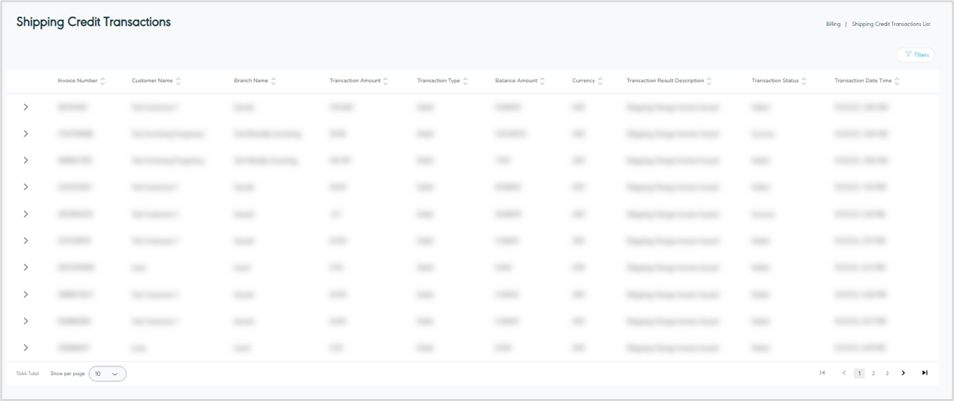This screenshot has height=401, width=954.
Task: Expand the fifth transaction row
Action: click(x=26, y=214)
